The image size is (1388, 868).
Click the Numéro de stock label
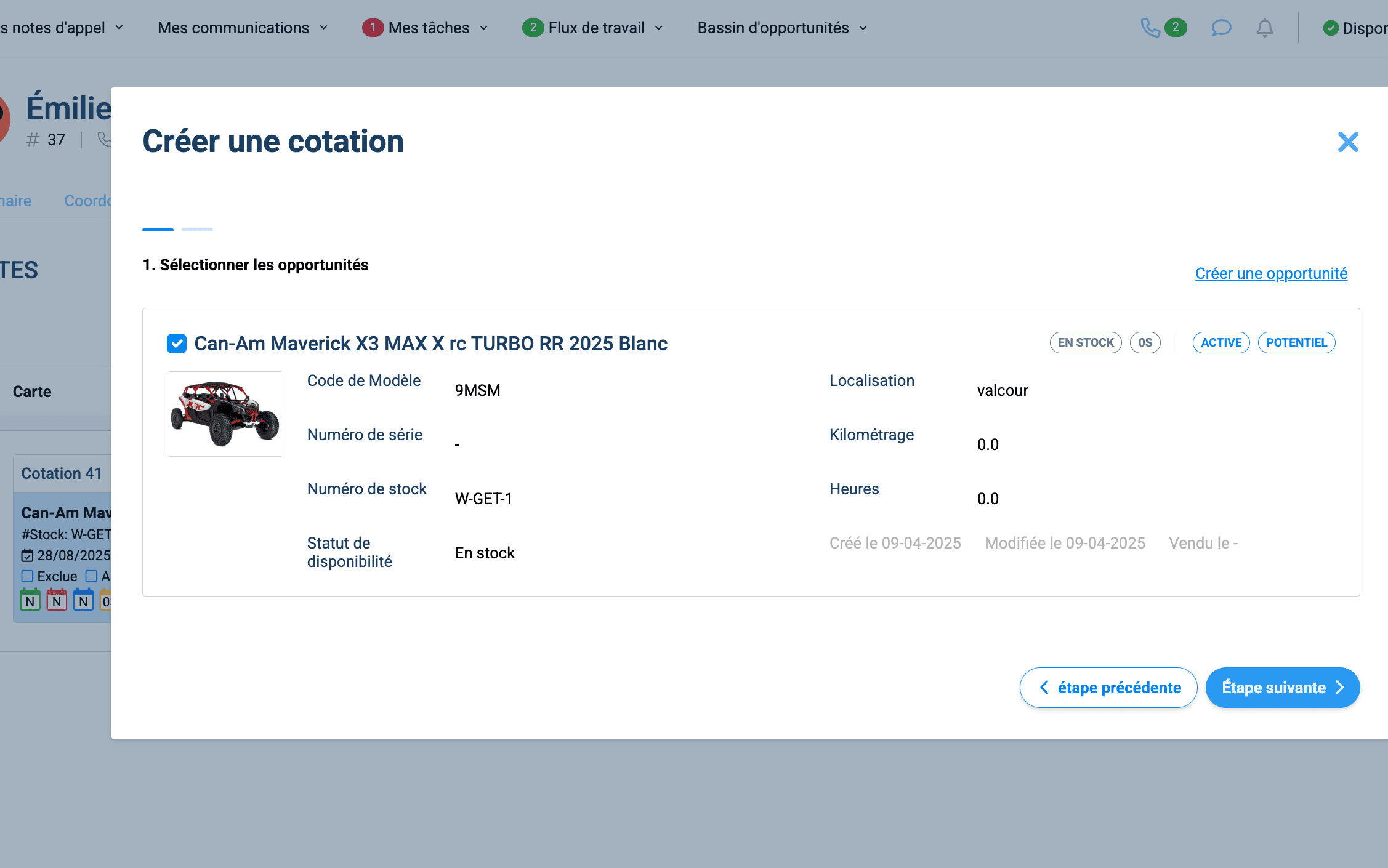(x=367, y=489)
